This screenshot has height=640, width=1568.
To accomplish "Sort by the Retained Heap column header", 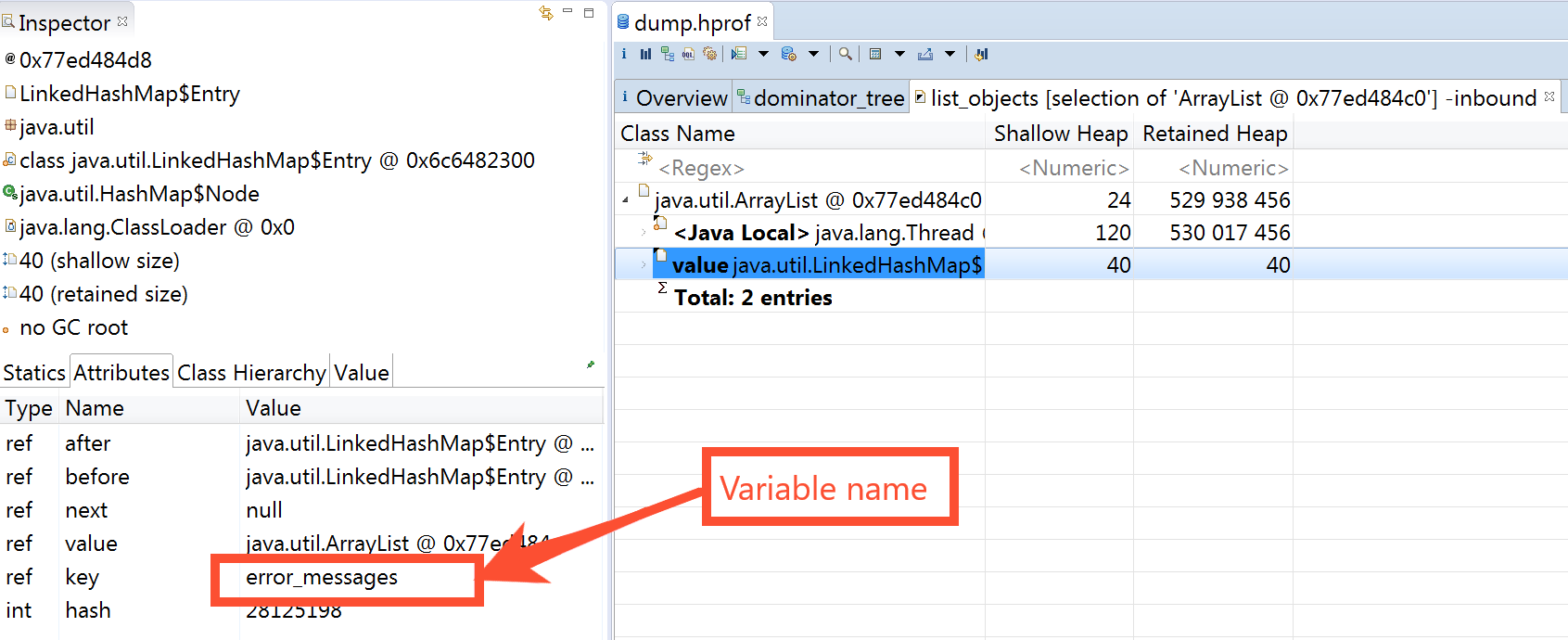I will (x=1214, y=134).
